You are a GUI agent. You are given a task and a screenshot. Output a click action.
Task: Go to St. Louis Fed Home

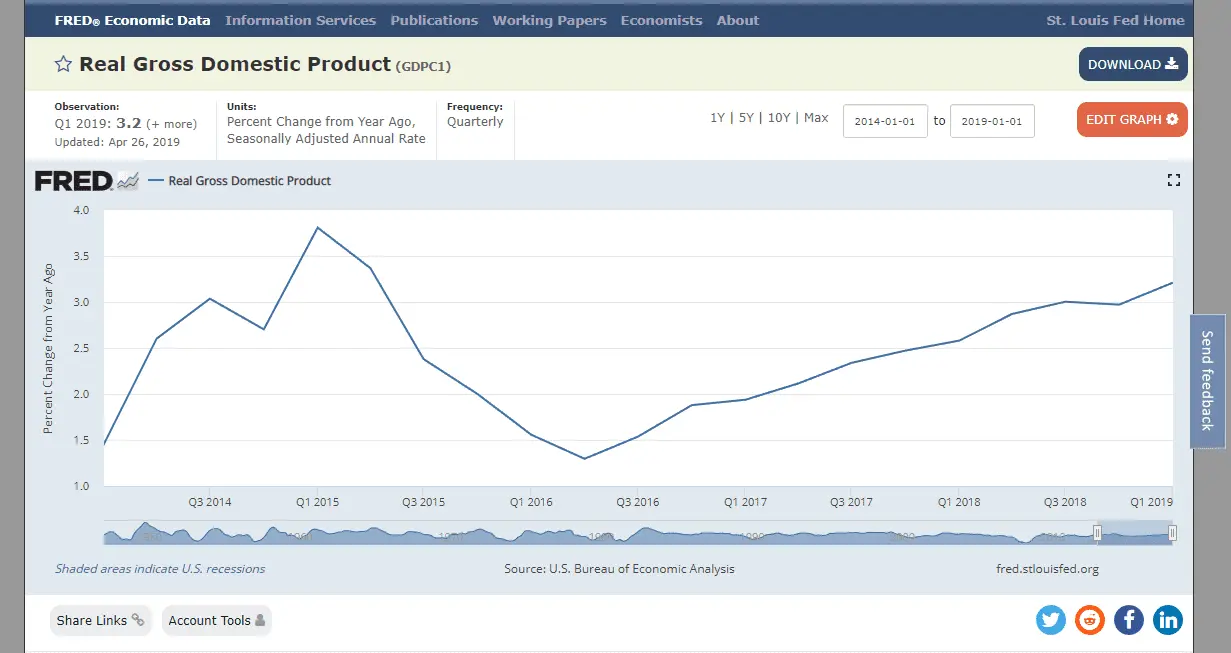pyautogui.click(x=1115, y=20)
